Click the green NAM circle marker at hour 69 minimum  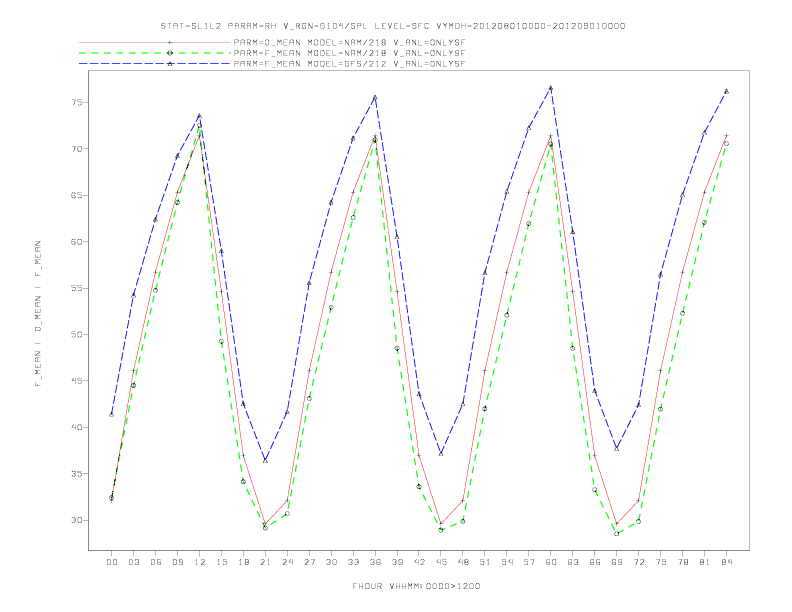(x=617, y=534)
